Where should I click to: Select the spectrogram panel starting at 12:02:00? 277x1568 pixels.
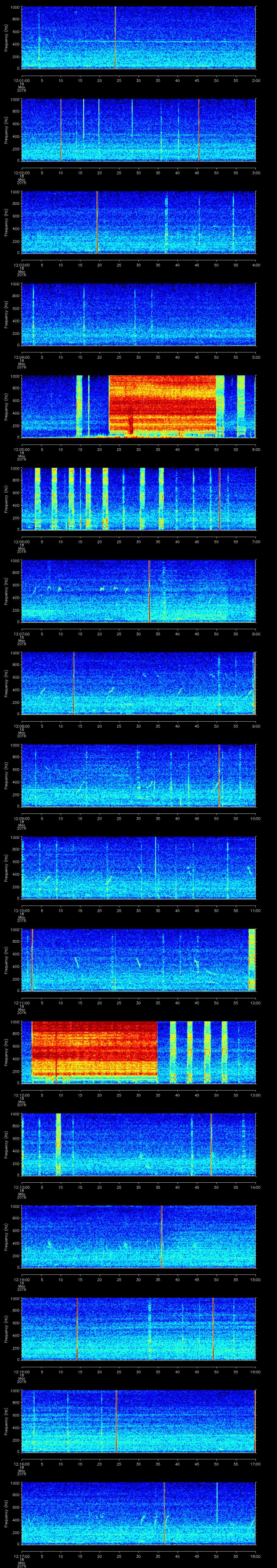point(139,130)
